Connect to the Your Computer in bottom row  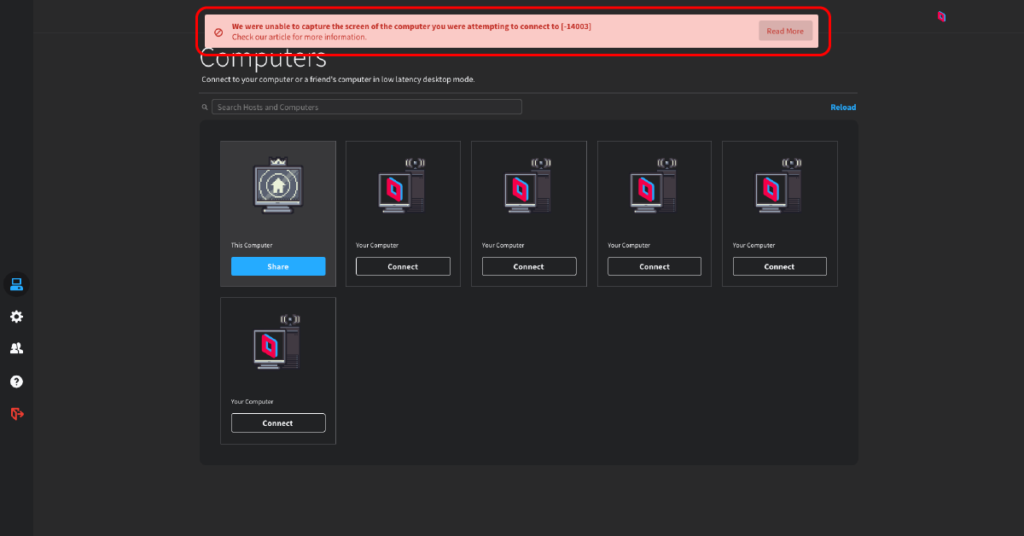[x=278, y=423]
